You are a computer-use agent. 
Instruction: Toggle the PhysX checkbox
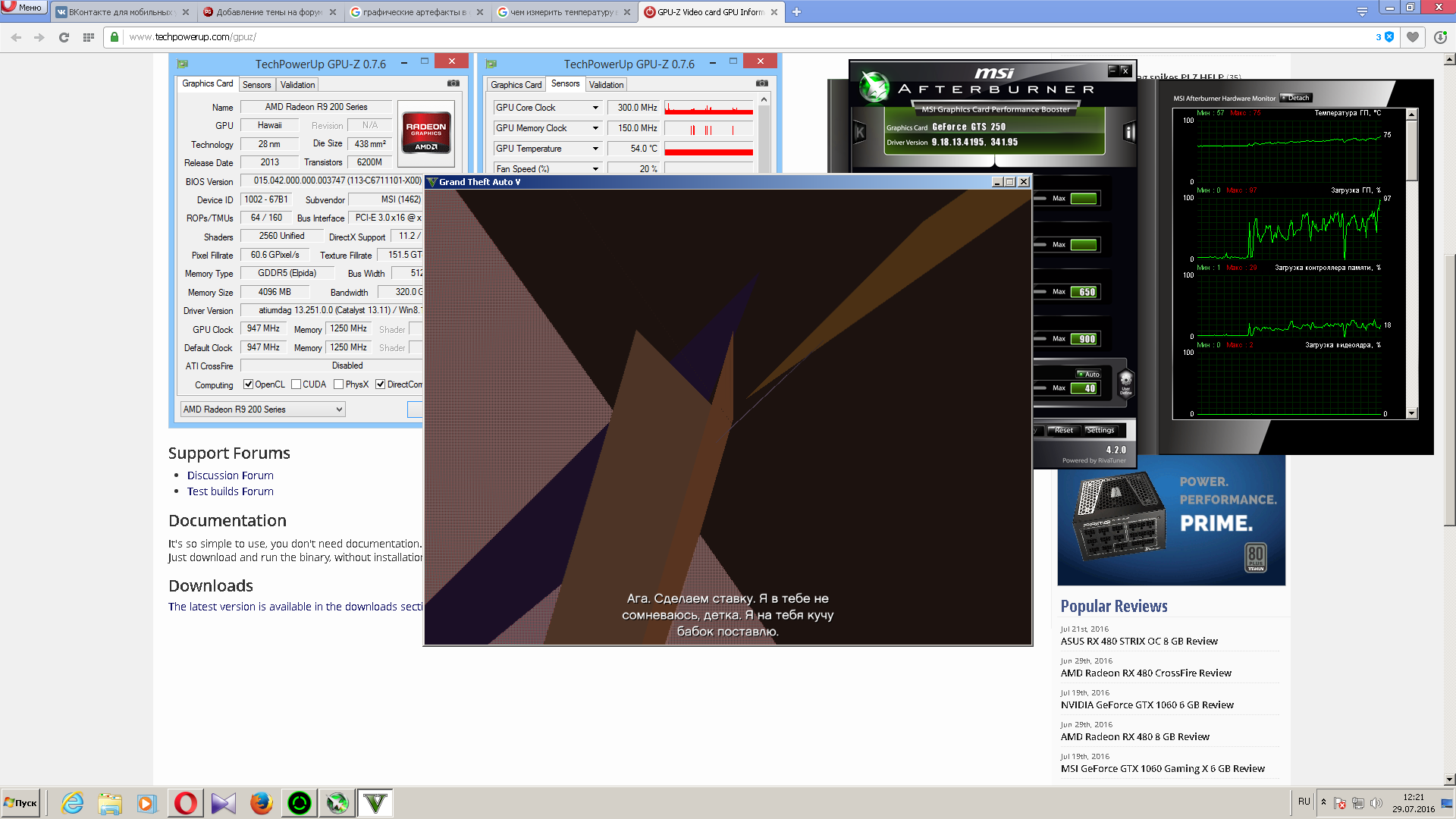pos(338,384)
